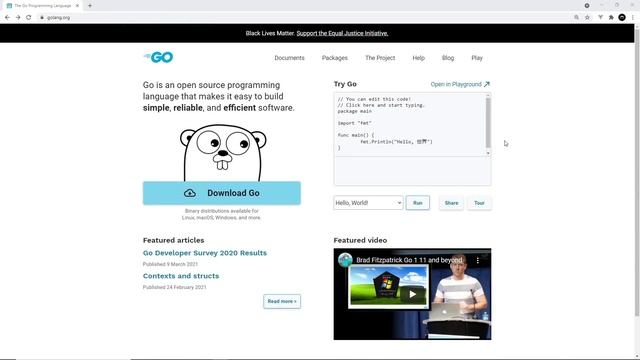This screenshot has width=640, height=360.
Task: Open the Chrome profile avatar
Action: coord(622,18)
